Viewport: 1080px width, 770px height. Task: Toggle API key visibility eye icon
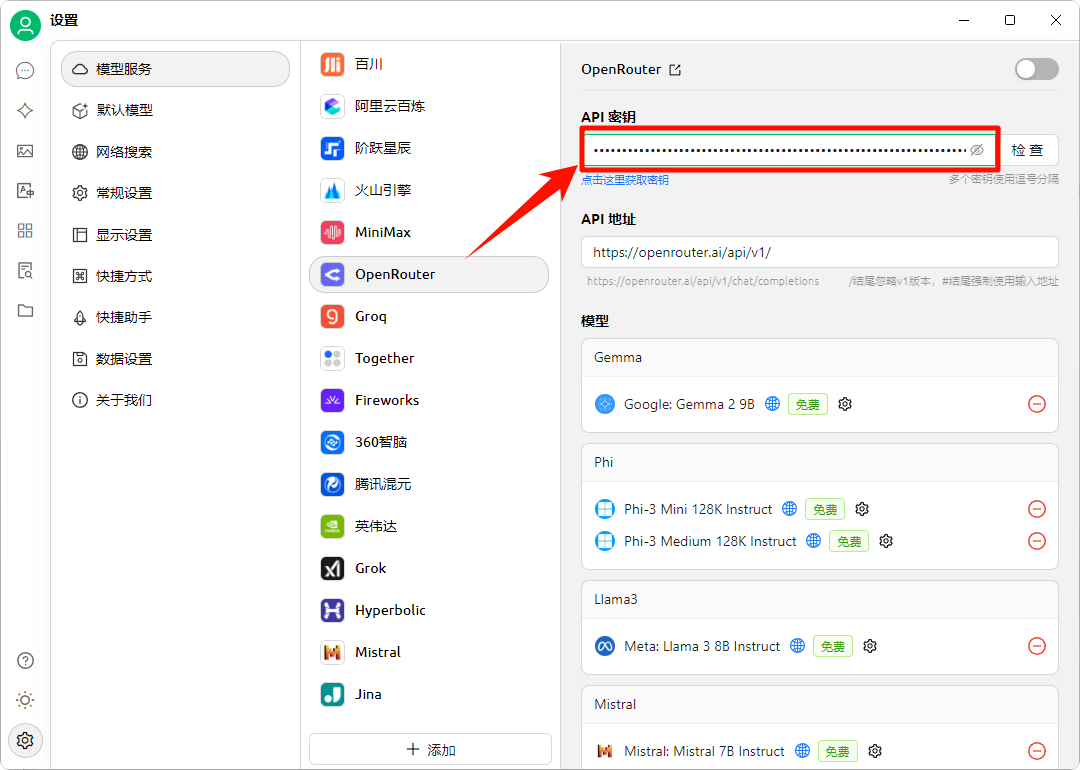click(x=977, y=150)
